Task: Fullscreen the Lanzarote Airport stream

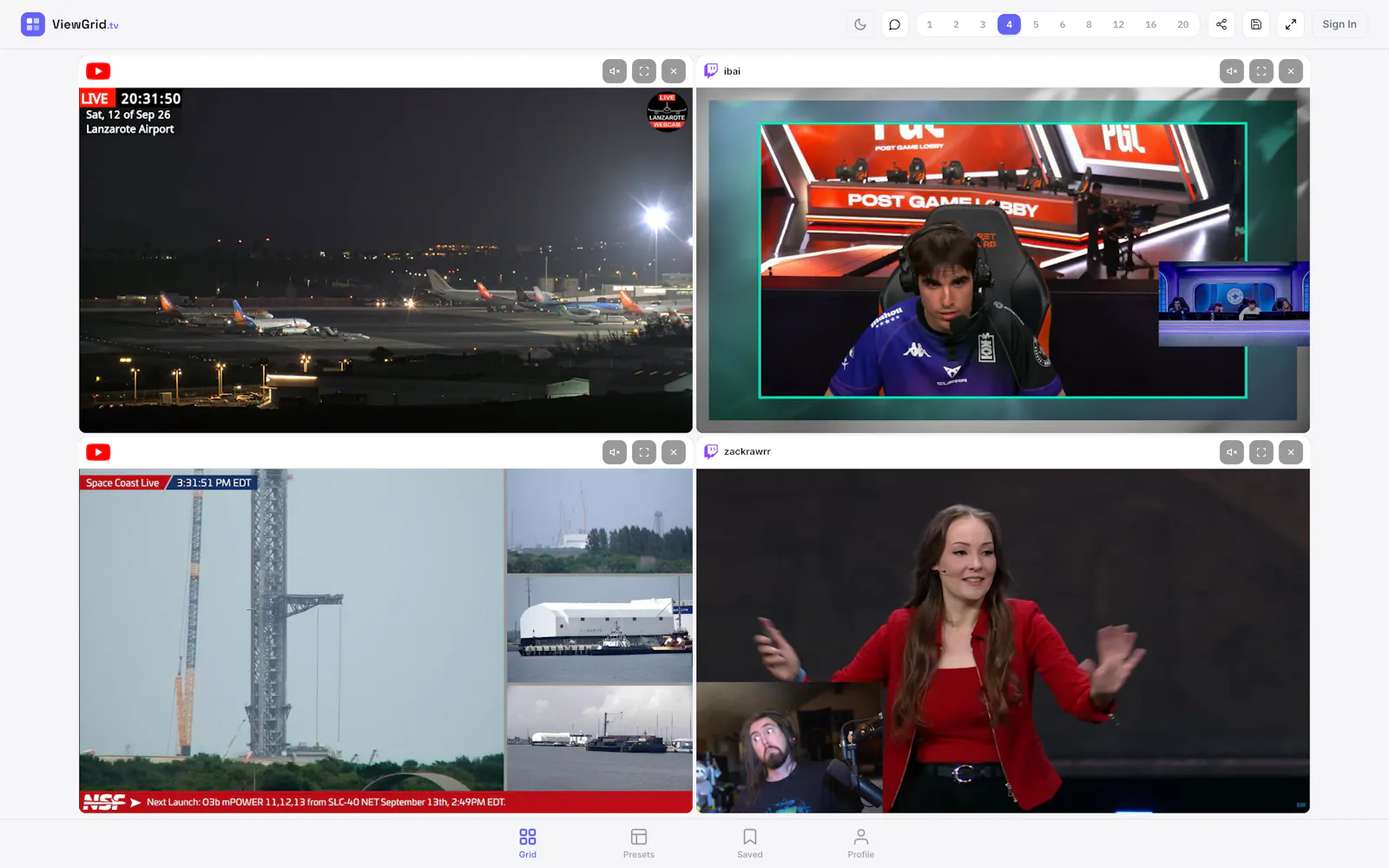Action: [644, 71]
